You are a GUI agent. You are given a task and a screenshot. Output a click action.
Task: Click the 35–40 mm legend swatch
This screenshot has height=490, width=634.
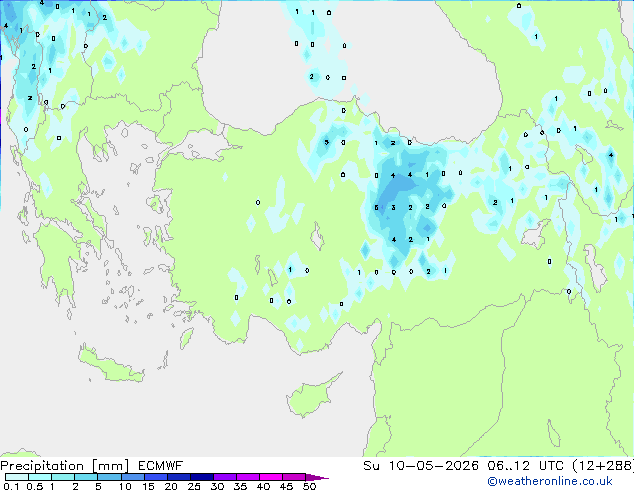(x=248, y=477)
